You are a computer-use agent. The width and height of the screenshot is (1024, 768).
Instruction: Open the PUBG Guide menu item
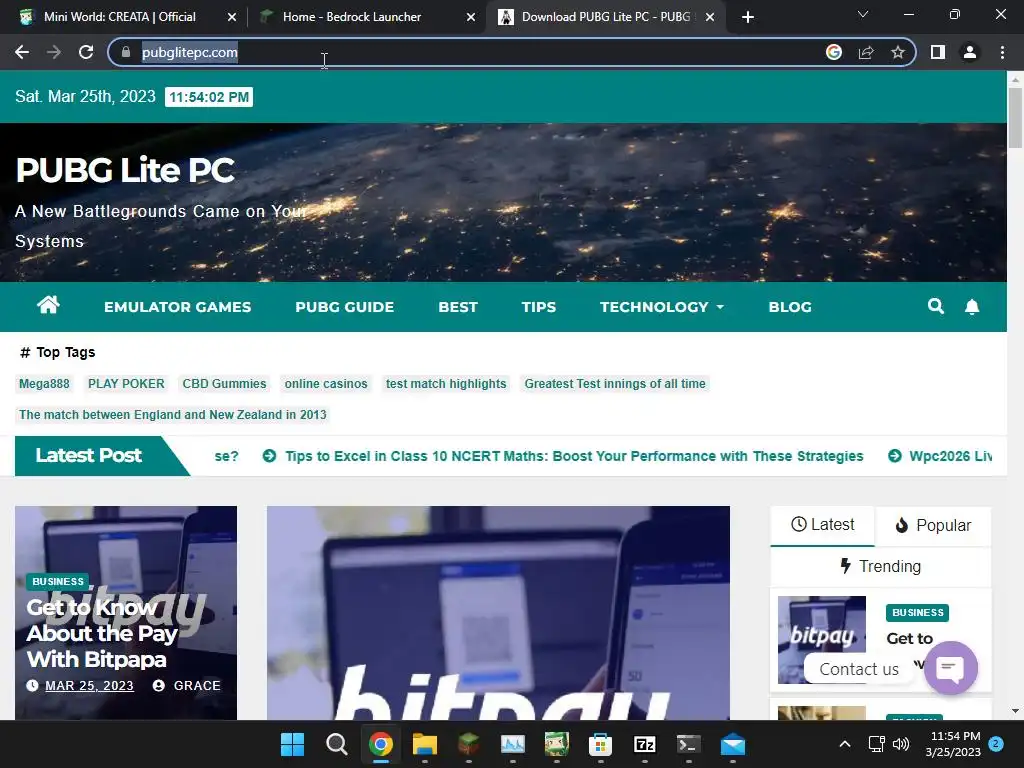click(x=345, y=307)
